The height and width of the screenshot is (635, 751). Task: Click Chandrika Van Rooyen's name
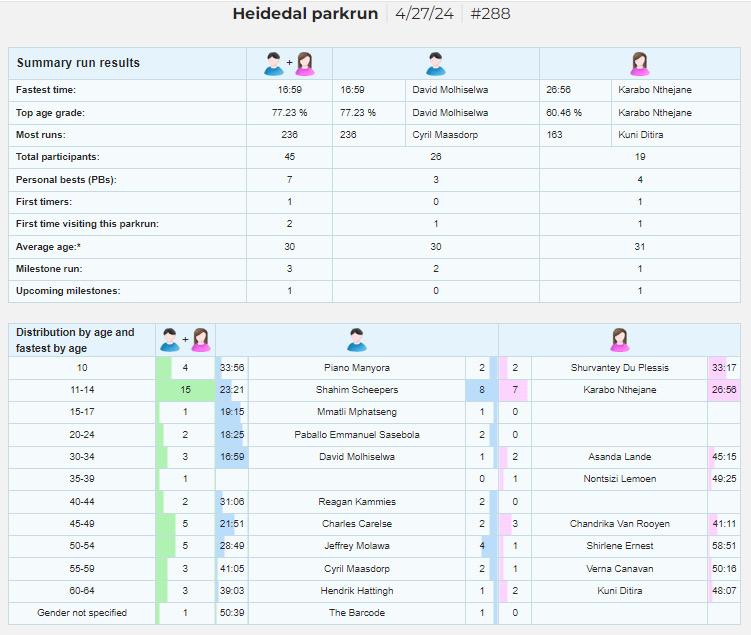point(619,524)
